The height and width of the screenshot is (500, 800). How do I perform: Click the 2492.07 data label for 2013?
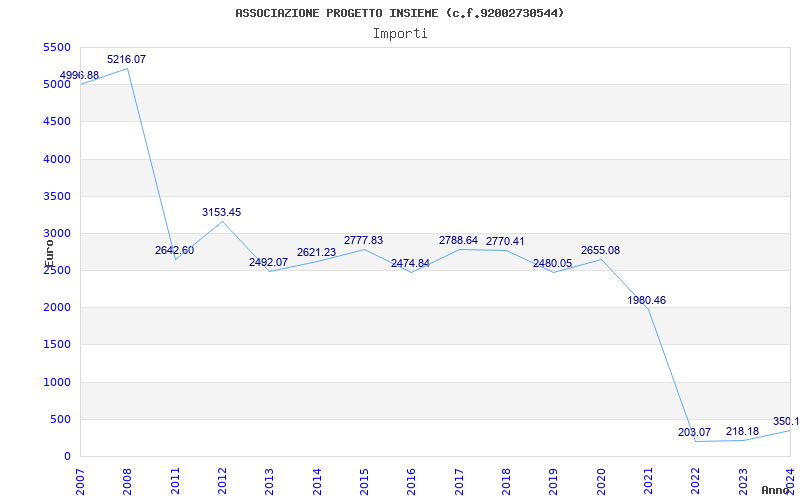tap(268, 263)
